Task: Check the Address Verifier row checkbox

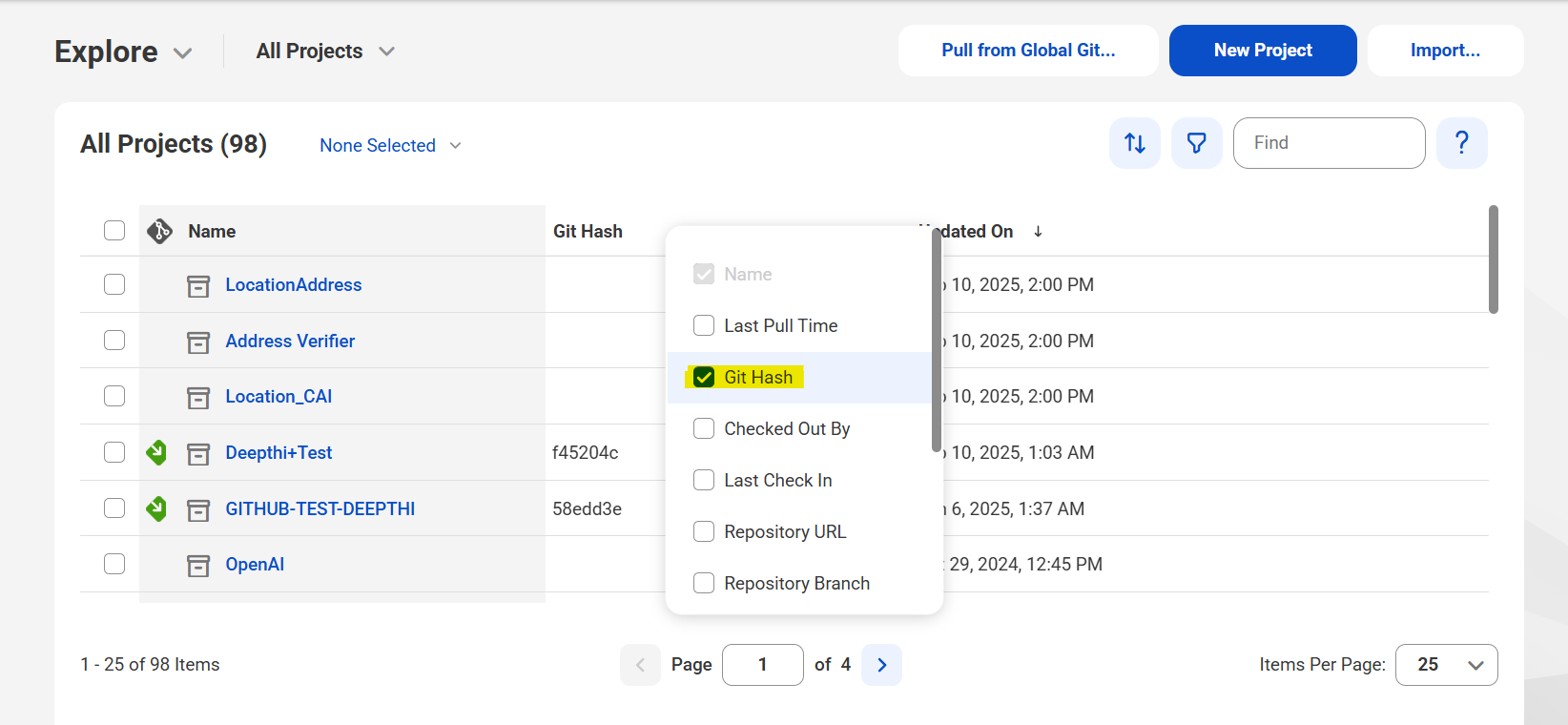Action: tap(114, 340)
